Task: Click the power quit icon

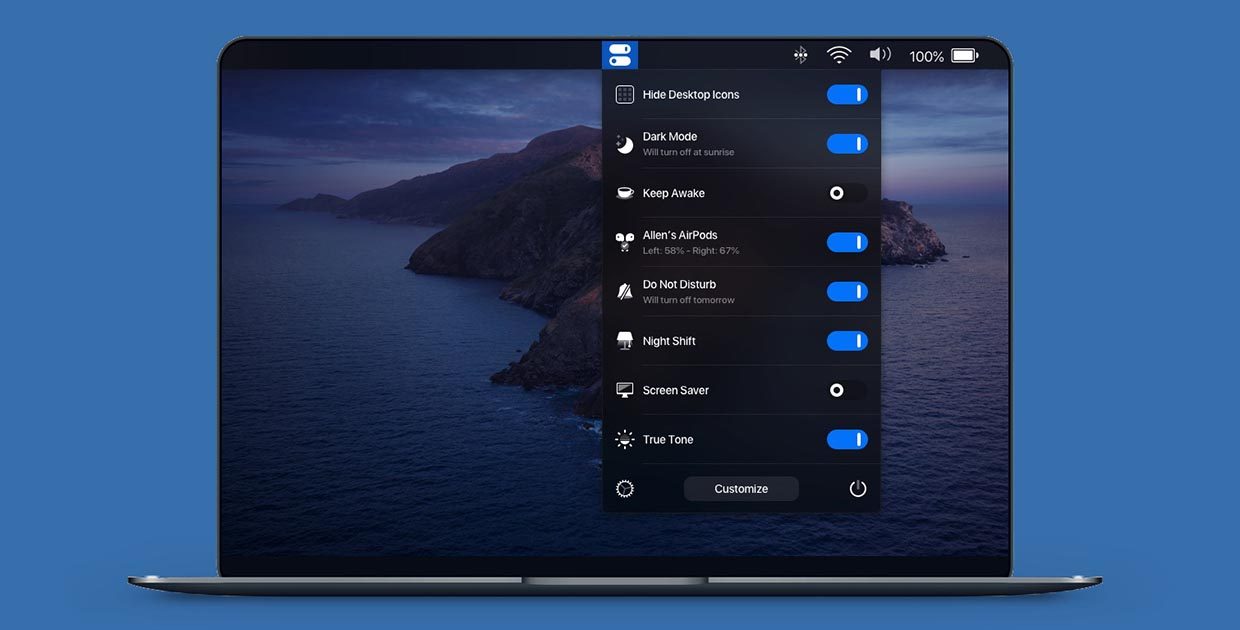Action: [x=858, y=489]
